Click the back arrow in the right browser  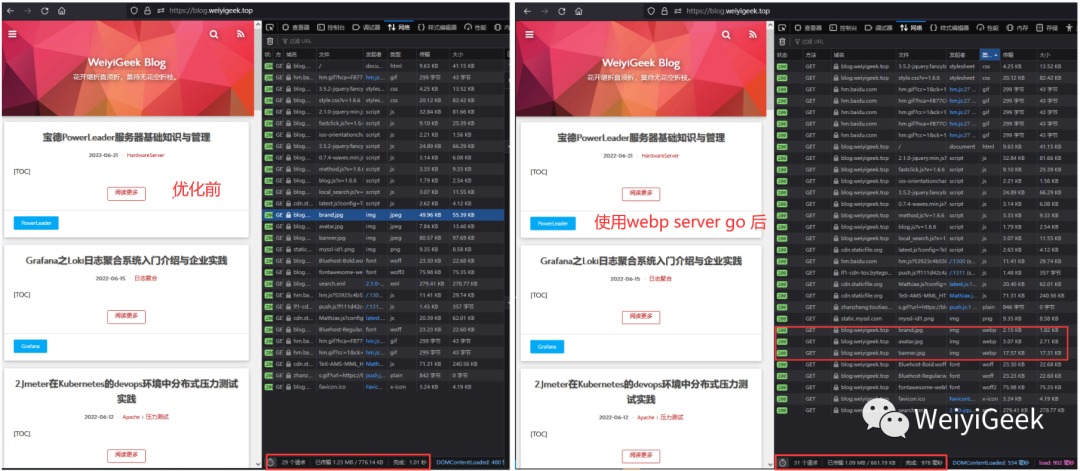(528, 11)
